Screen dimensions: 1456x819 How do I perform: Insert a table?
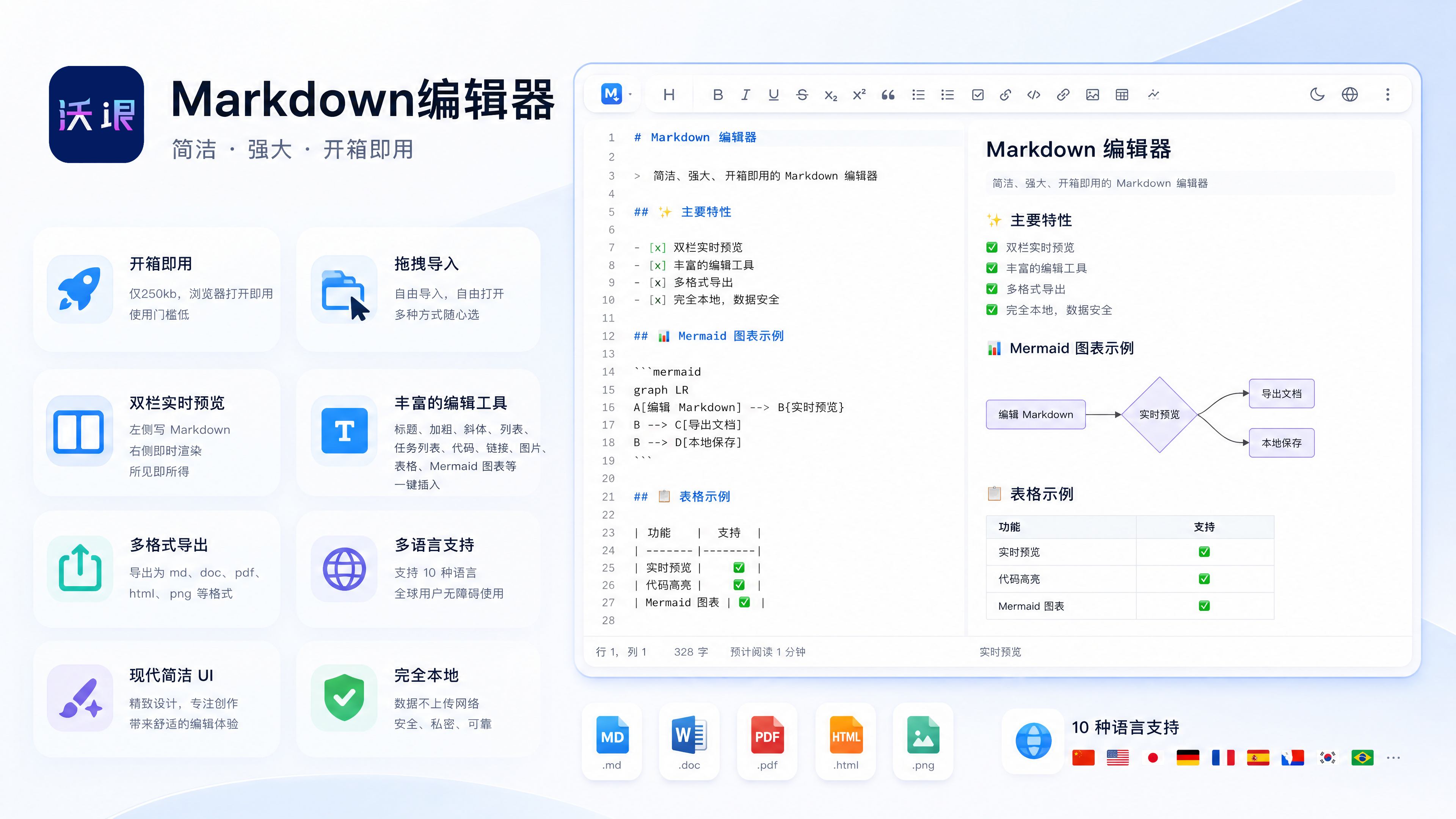tap(1122, 94)
